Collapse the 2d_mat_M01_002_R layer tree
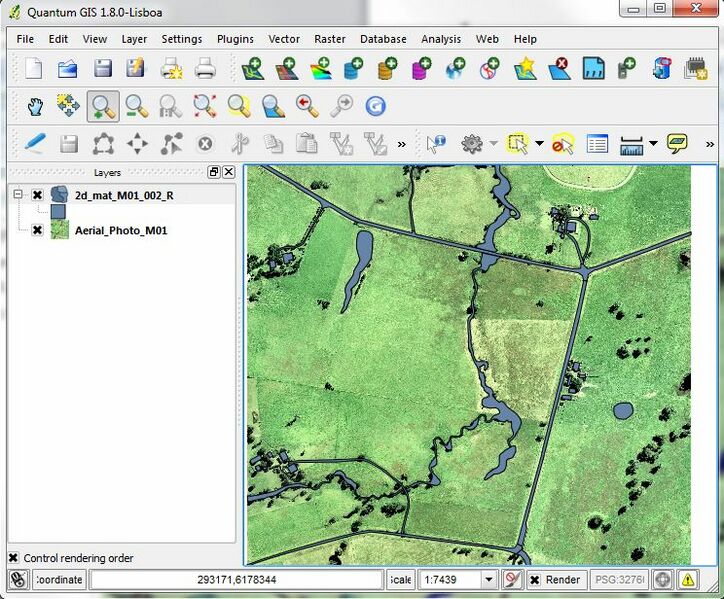This screenshot has width=724, height=599. (x=18, y=195)
